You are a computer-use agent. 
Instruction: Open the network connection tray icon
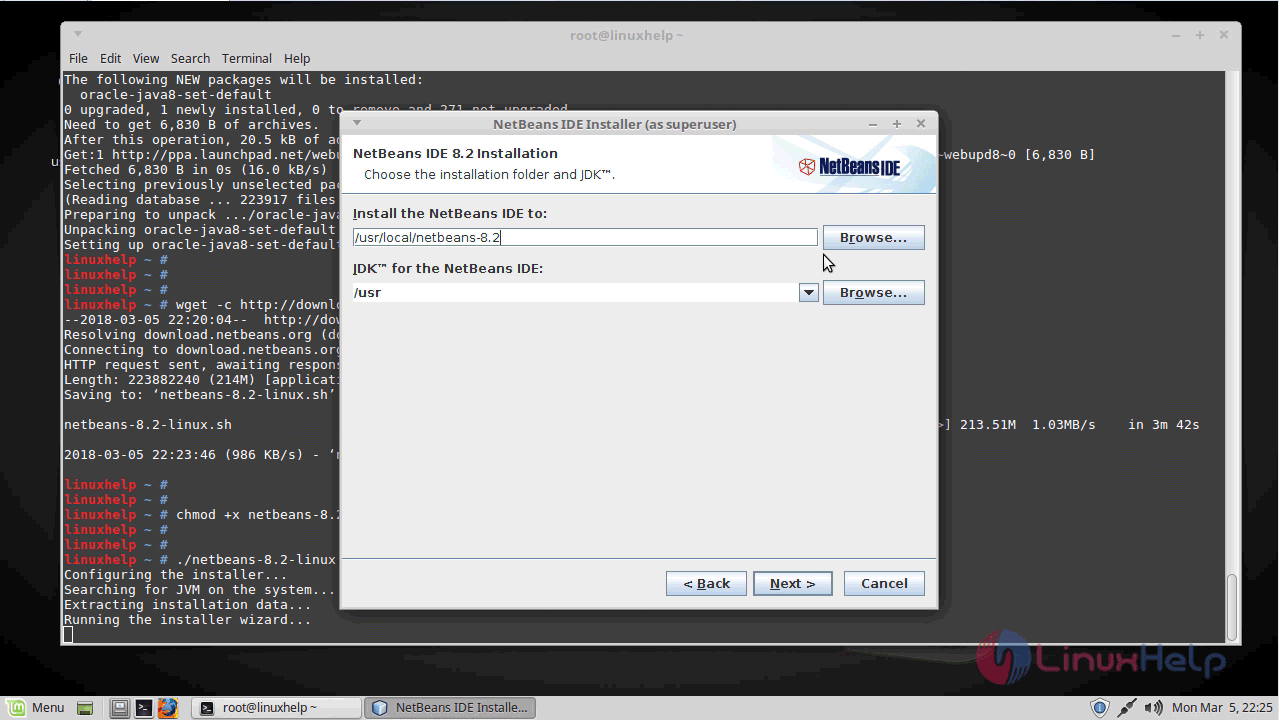tap(1127, 708)
